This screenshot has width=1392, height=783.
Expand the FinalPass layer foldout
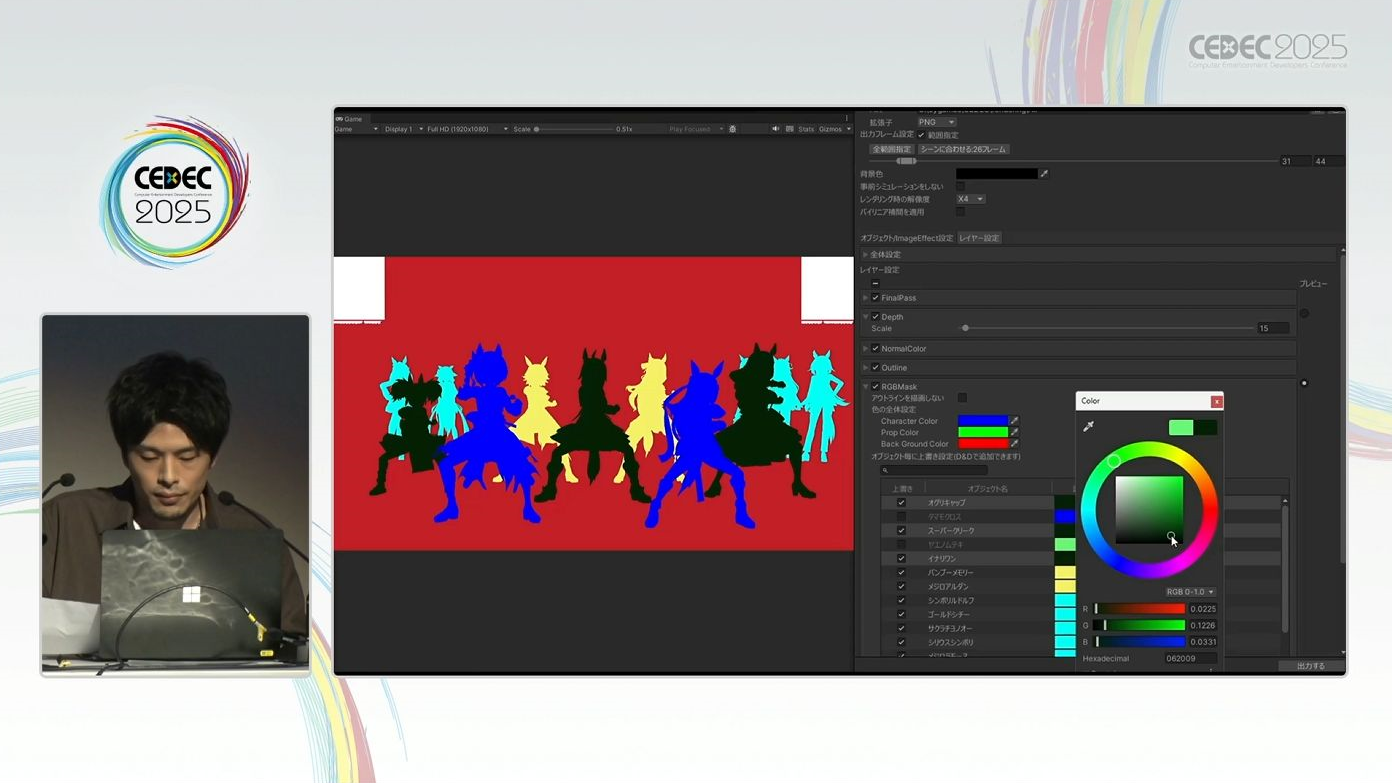coord(866,298)
